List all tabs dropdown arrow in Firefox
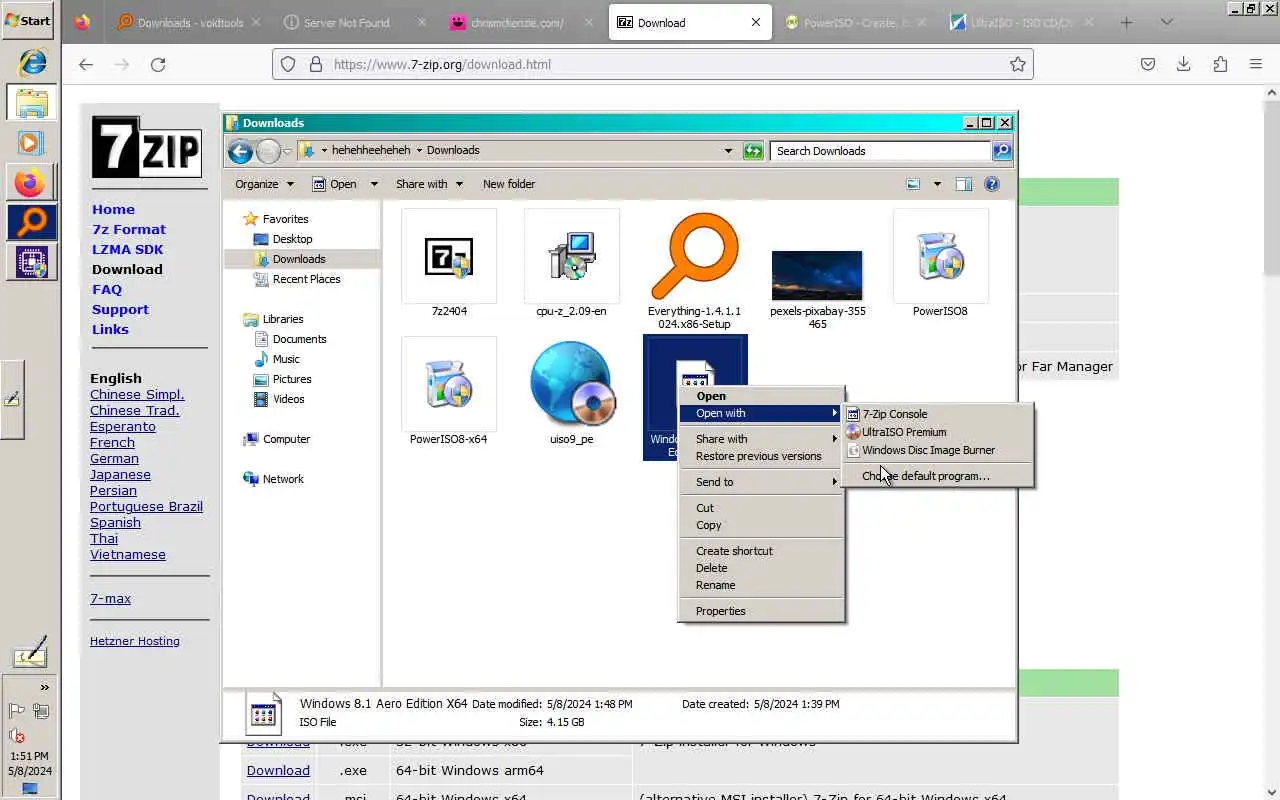This screenshot has width=1280, height=800. [x=1166, y=22]
